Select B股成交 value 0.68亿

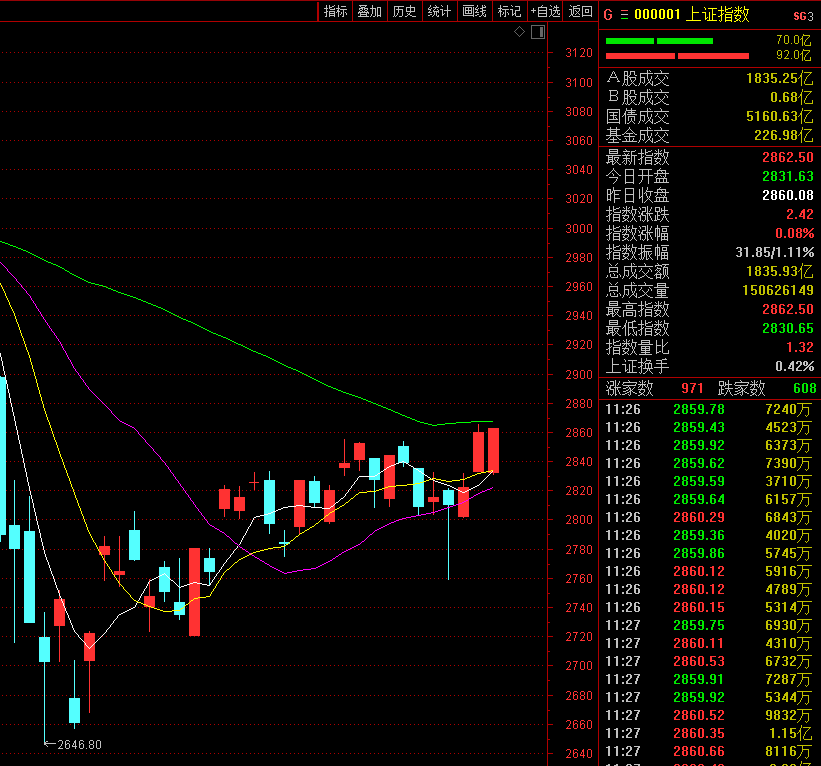791,97
